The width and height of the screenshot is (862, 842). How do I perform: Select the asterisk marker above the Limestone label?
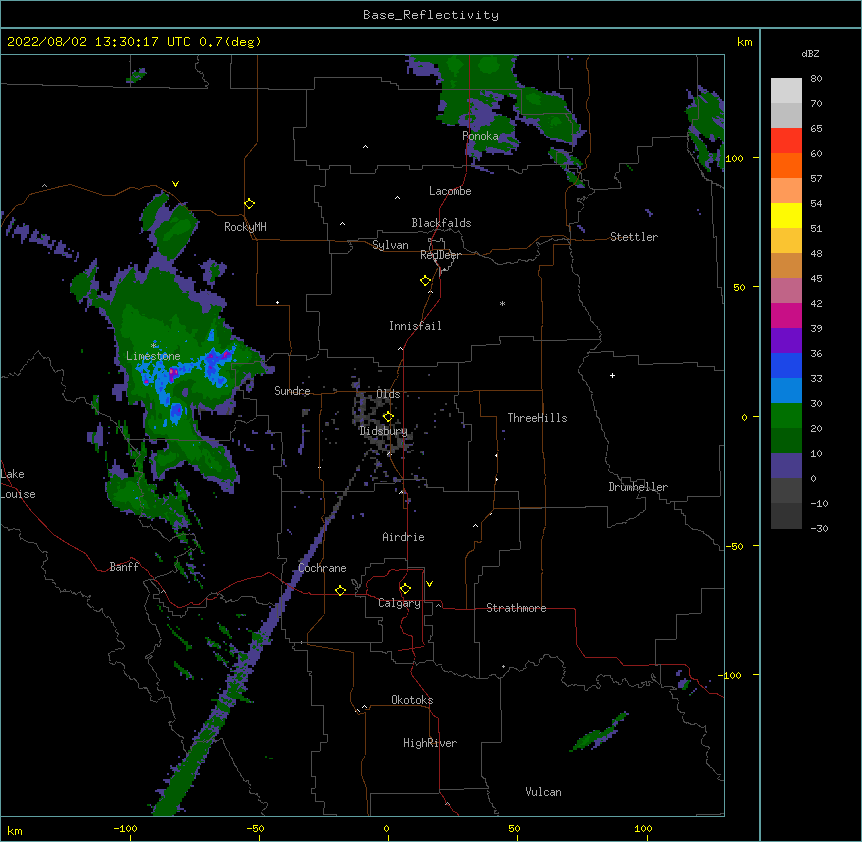click(154, 345)
